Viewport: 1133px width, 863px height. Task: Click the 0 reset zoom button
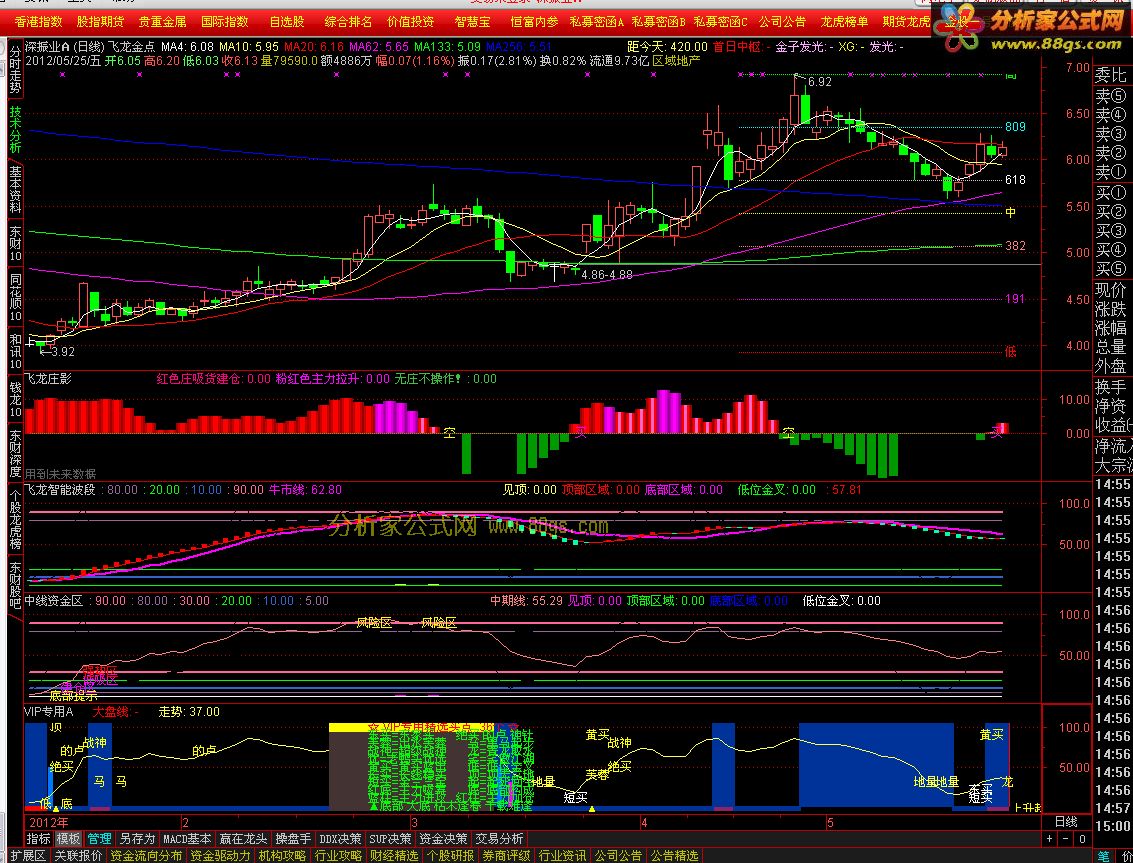(x=1082, y=839)
